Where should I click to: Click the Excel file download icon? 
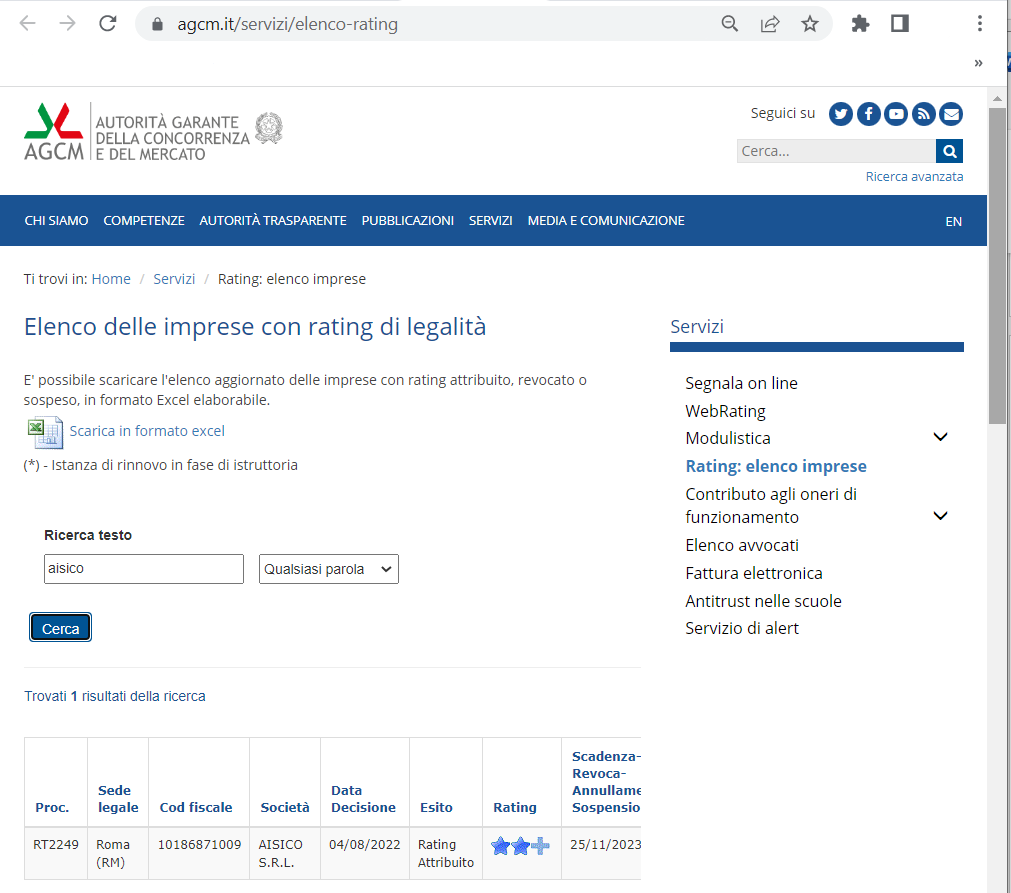tap(44, 432)
